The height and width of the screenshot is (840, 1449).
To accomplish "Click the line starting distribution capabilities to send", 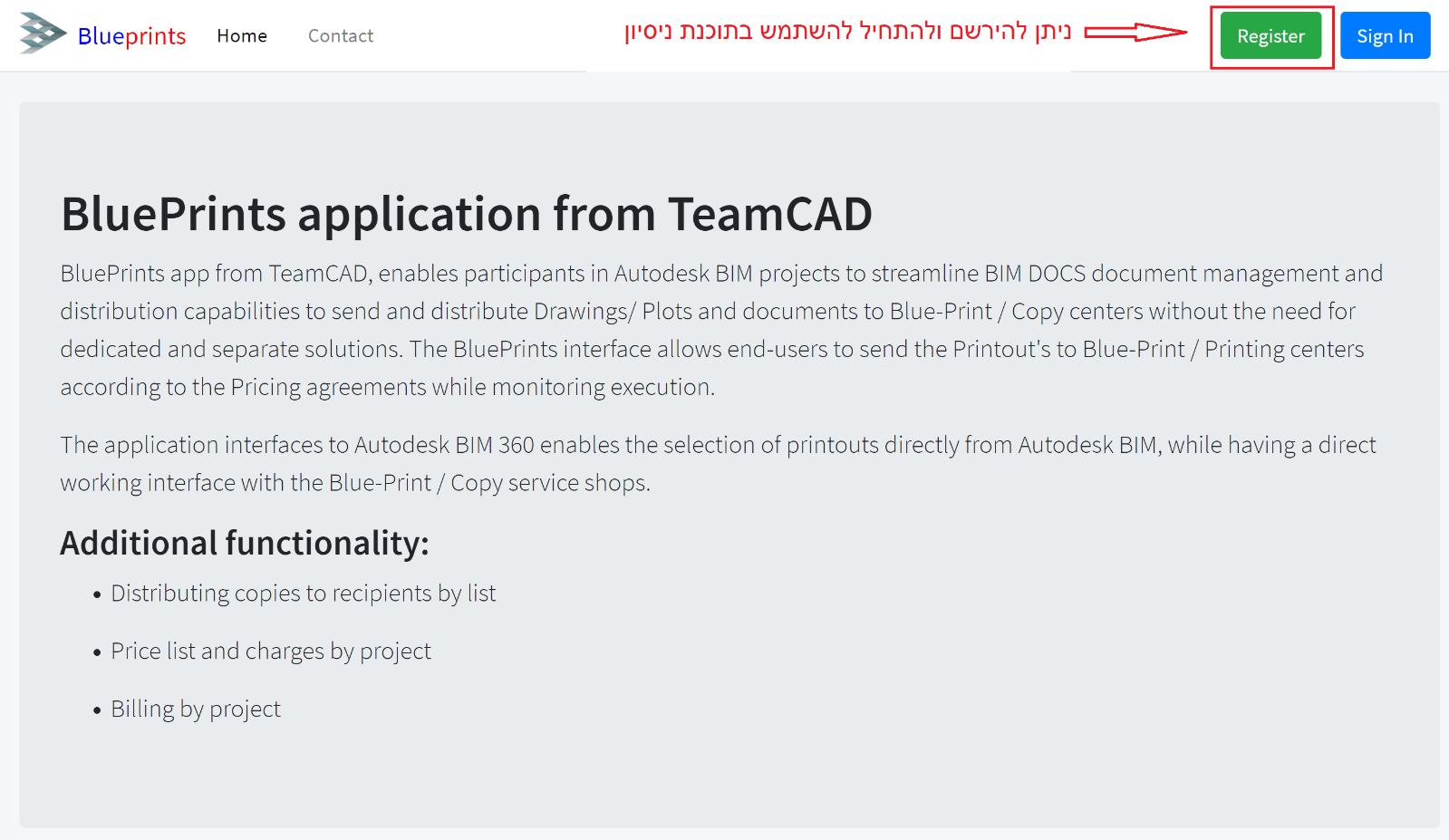I will [708, 311].
